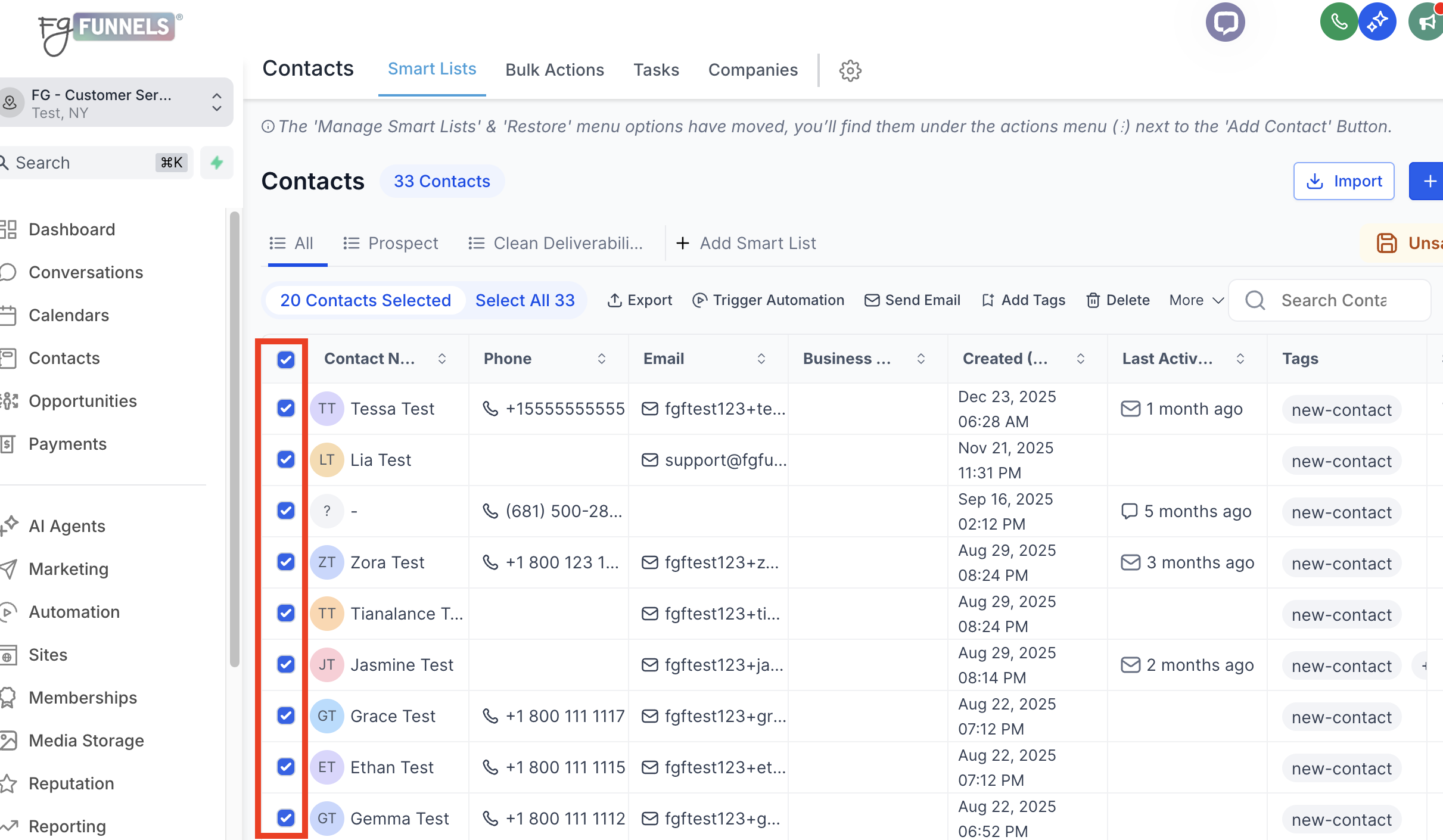Open the green phone dialer icon

coord(1338,22)
